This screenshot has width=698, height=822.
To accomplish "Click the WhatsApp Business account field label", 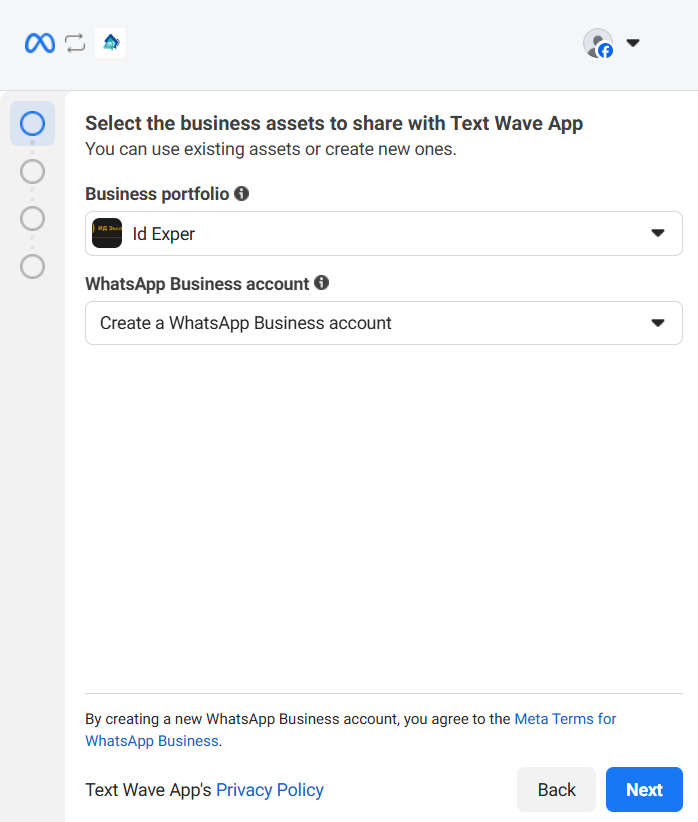I will click(197, 284).
